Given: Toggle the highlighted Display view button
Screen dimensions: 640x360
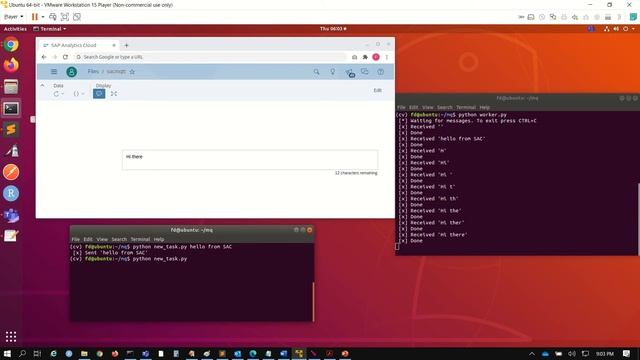Looking at the screenshot, I should click(99, 94).
